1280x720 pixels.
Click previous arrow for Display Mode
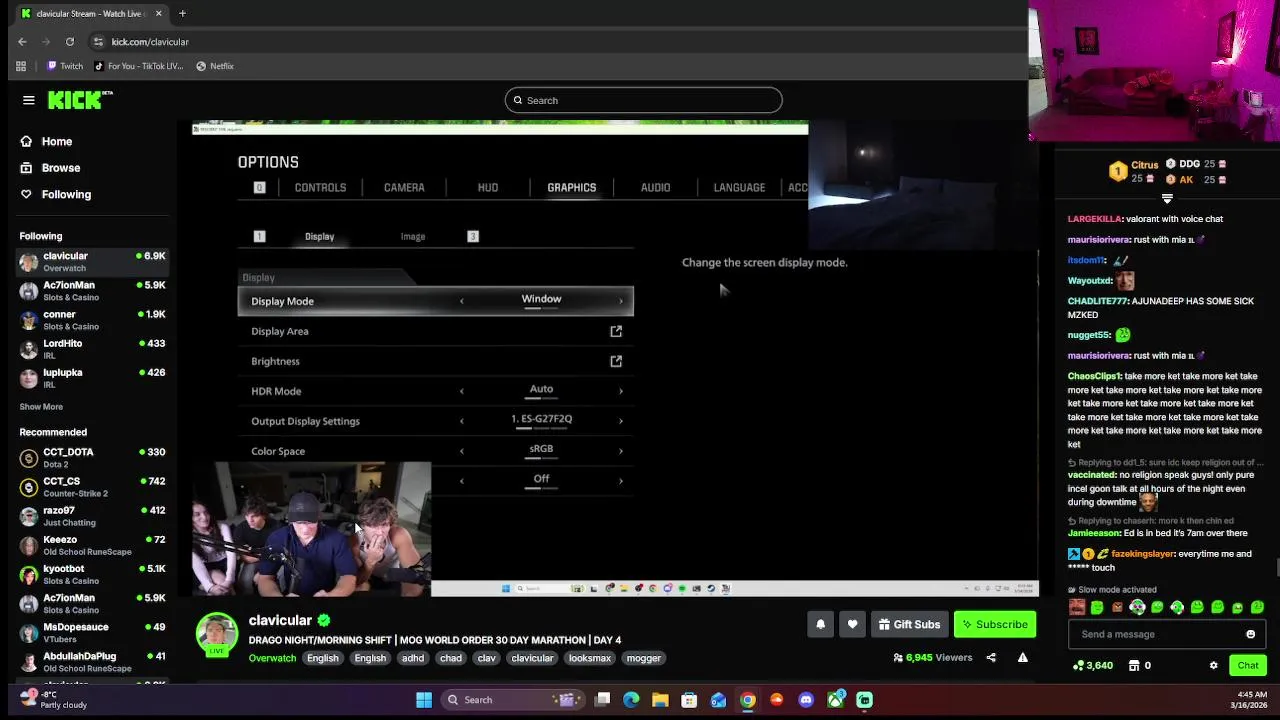461,301
